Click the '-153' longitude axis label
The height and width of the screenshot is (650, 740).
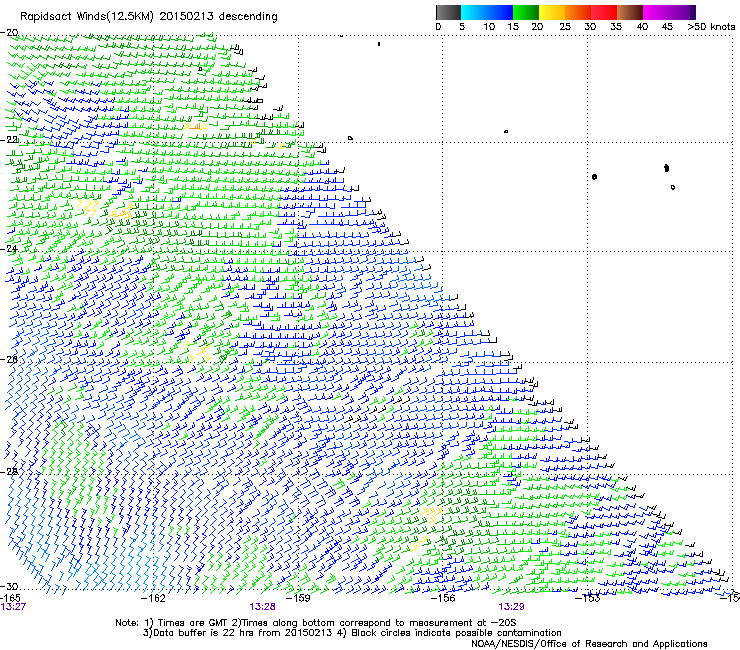pyautogui.click(x=588, y=598)
